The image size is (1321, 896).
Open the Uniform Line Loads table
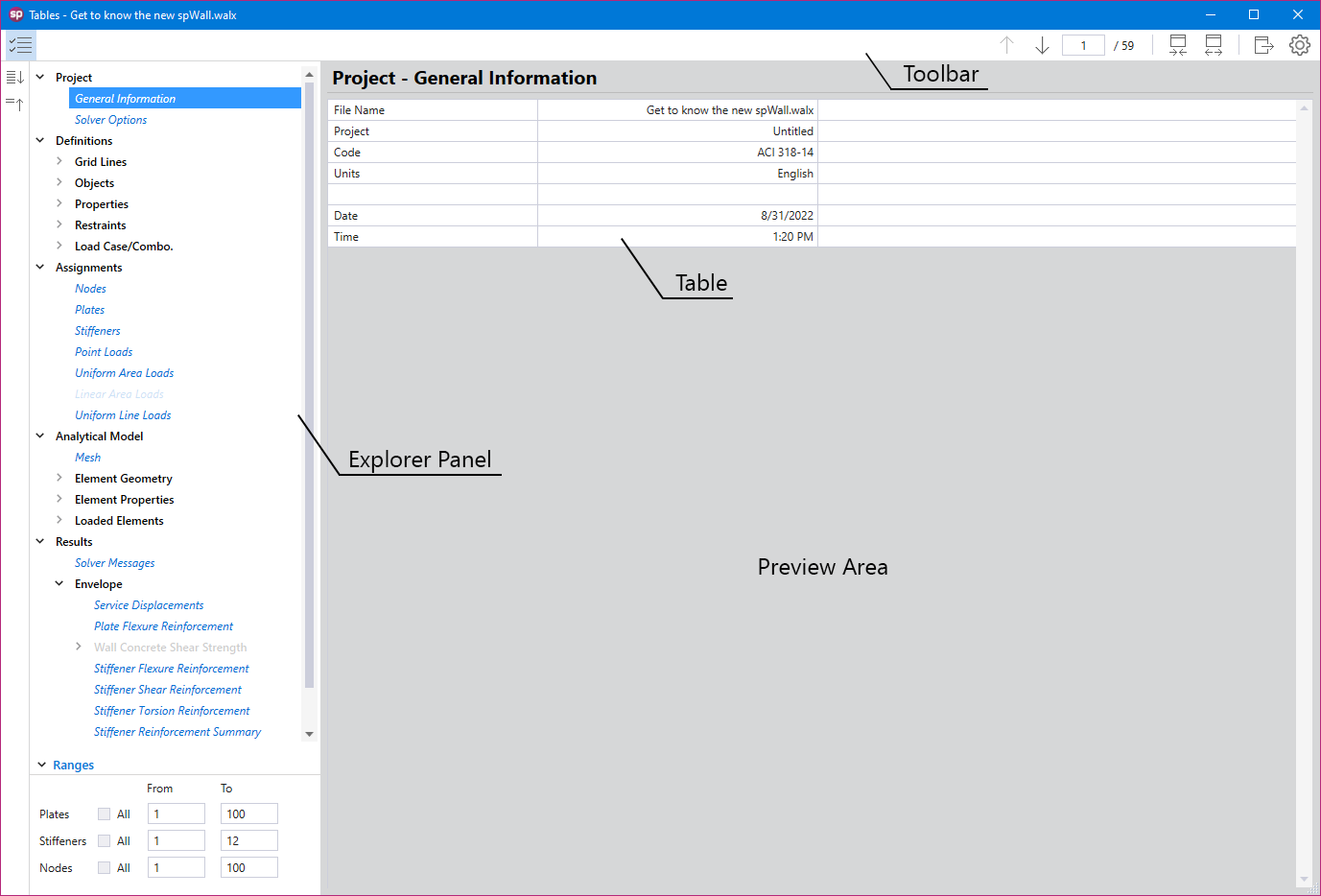pos(123,415)
